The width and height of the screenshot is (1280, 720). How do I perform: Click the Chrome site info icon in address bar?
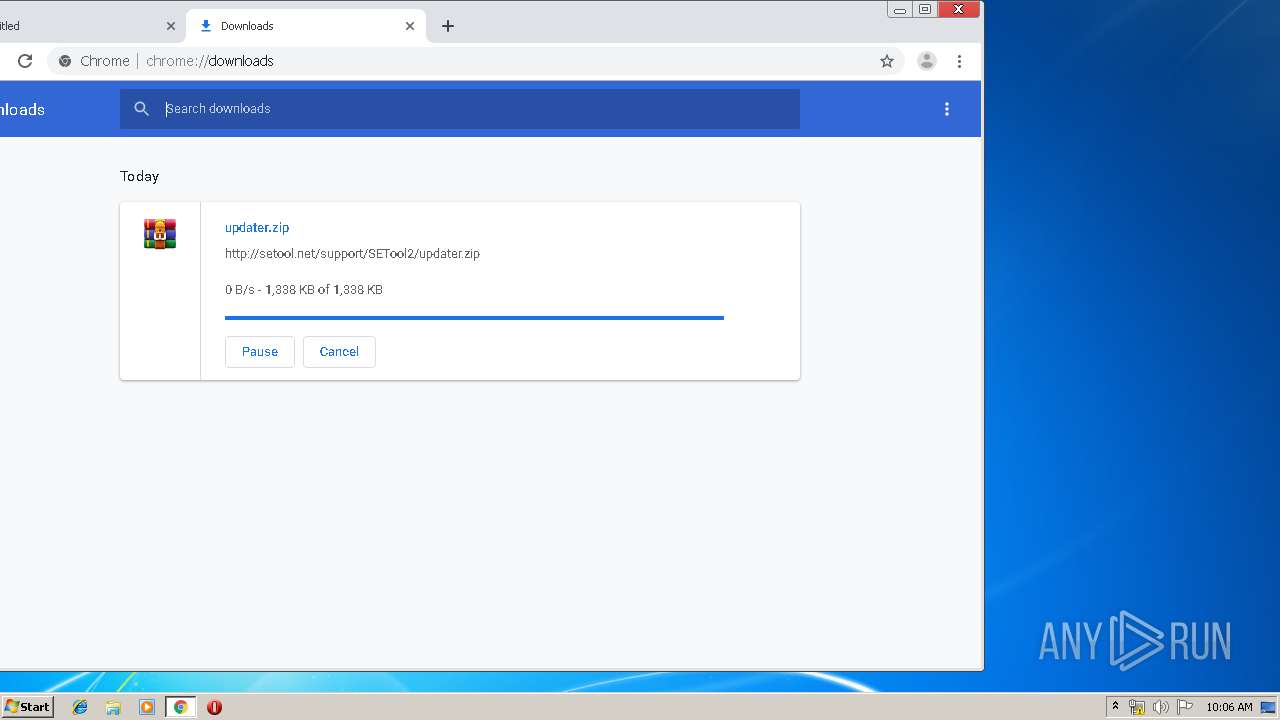[x=65, y=61]
